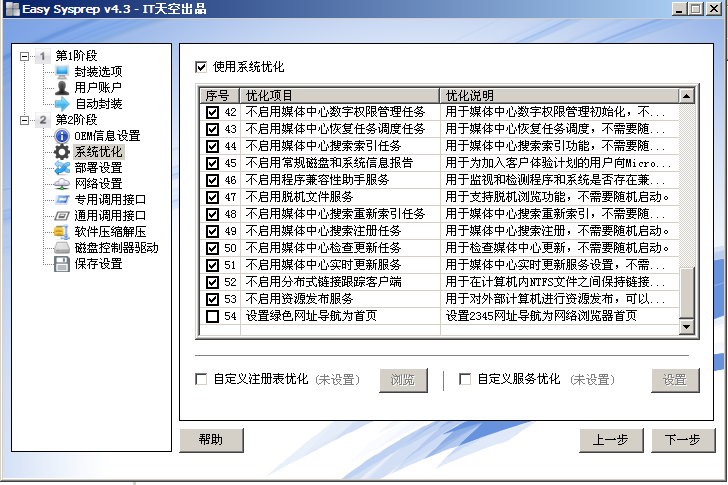Open 磁盘控制器驱动 in the tree
This screenshot has width=728, height=485.
(116, 248)
